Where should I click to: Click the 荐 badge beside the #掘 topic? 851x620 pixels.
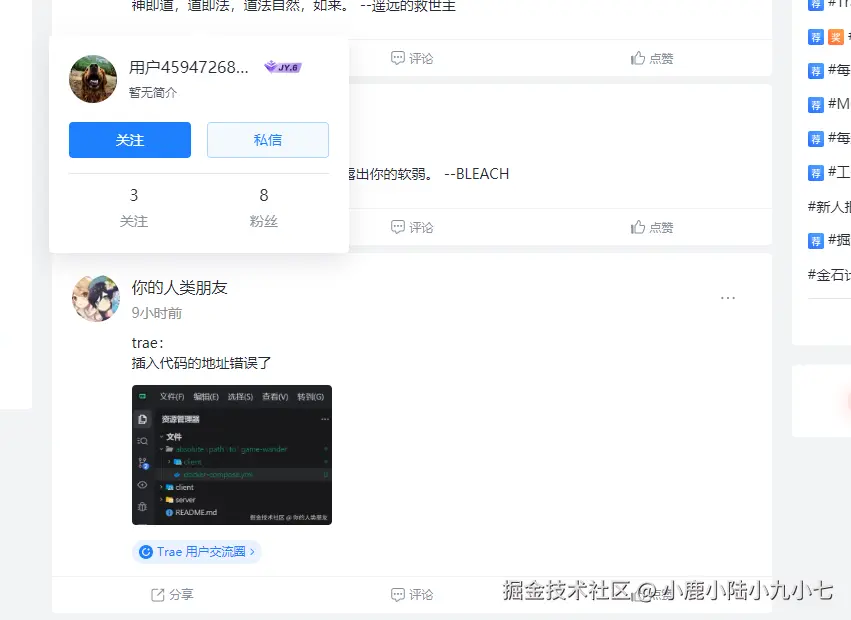click(x=814, y=240)
